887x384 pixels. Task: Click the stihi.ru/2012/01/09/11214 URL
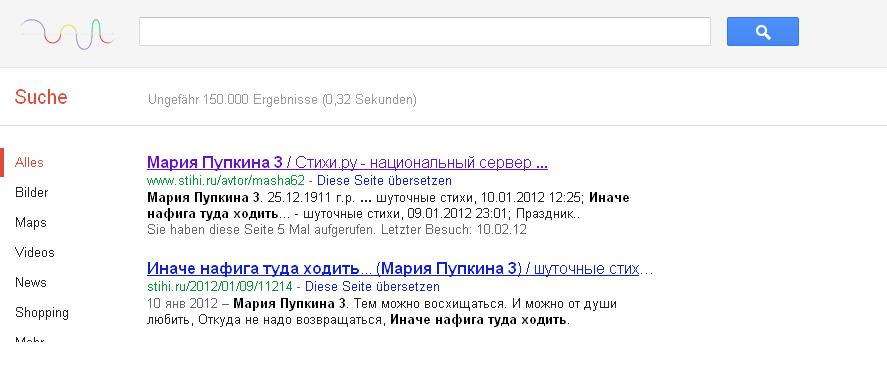[x=219, y=286]
